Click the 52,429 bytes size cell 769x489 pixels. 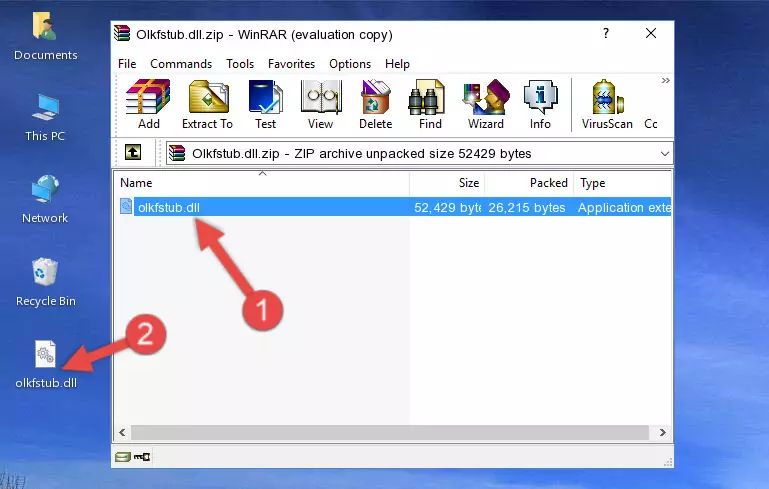point(447,207)
